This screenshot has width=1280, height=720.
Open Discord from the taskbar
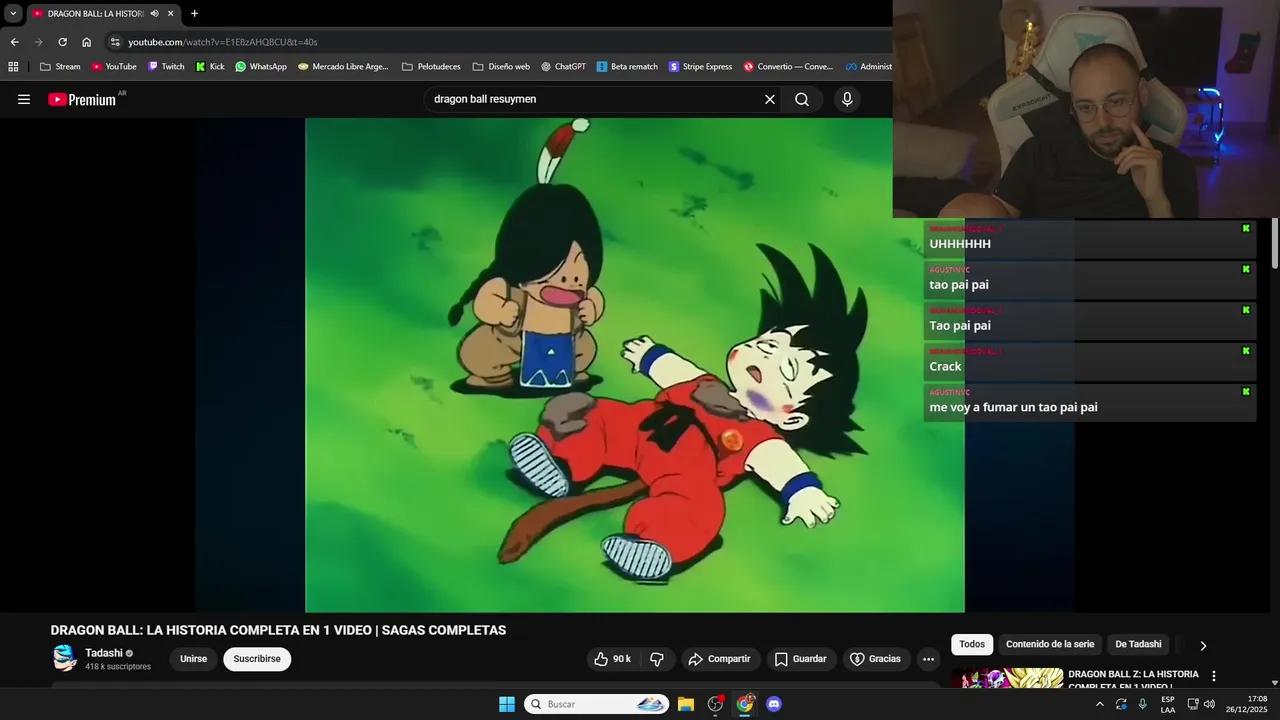point(774,704)
